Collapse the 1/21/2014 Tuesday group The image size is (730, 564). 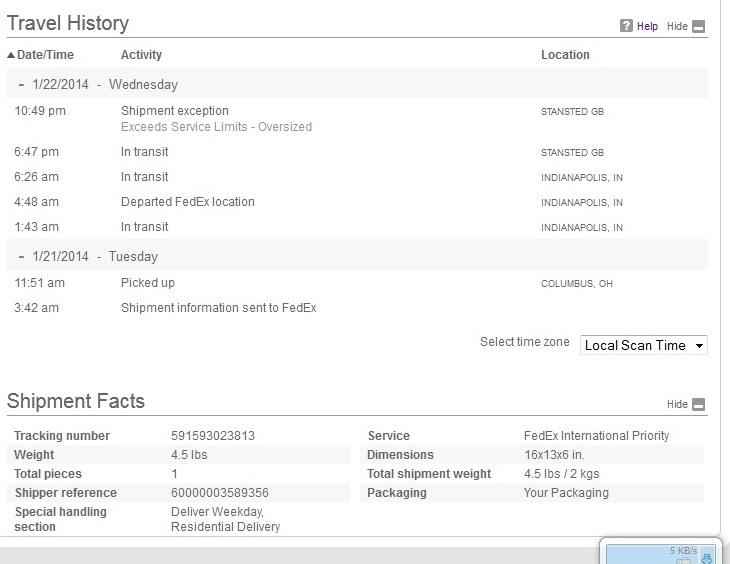pos(21,257)
